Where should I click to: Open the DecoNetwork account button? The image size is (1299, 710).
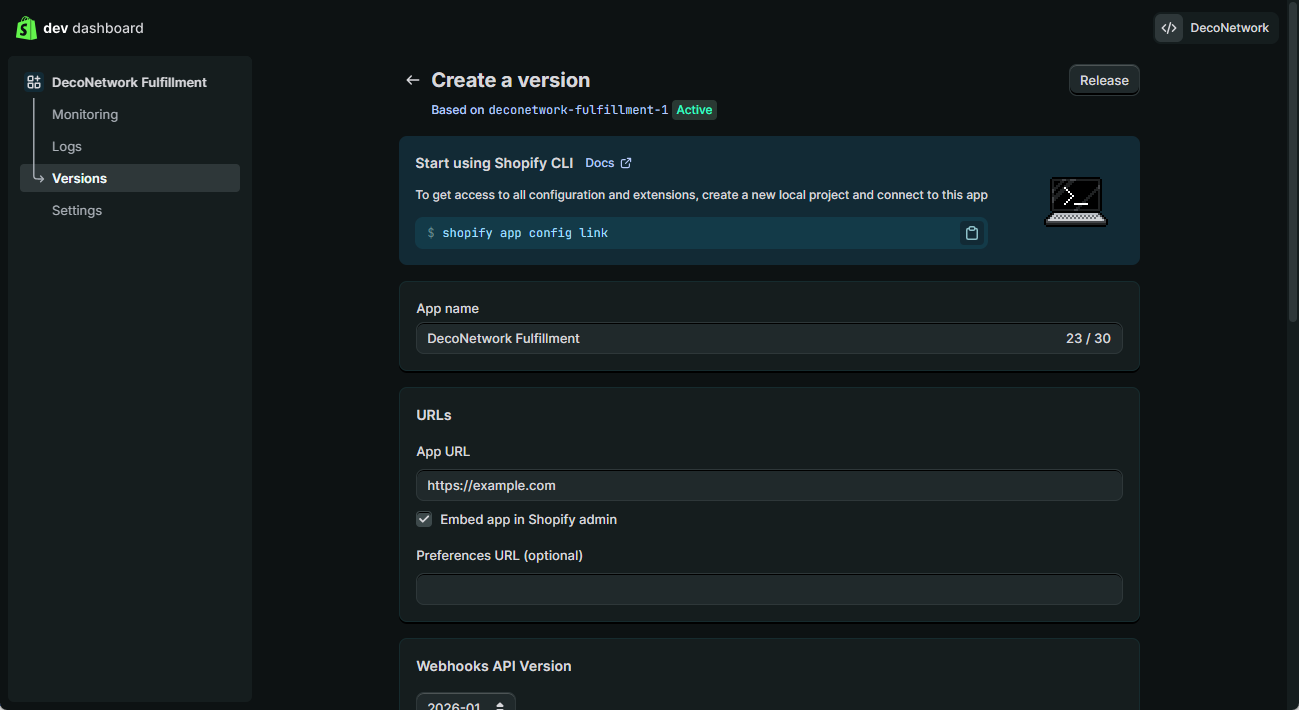[1216, 28]
